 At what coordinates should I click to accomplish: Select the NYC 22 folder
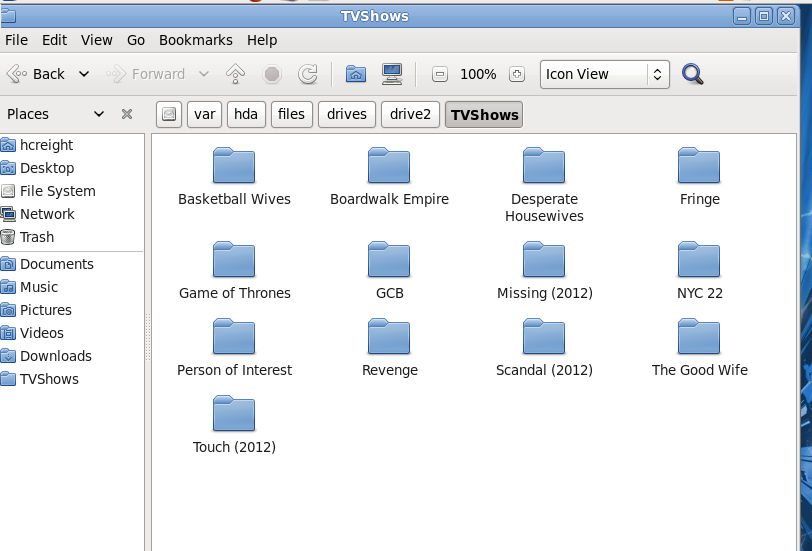point(700,271)
